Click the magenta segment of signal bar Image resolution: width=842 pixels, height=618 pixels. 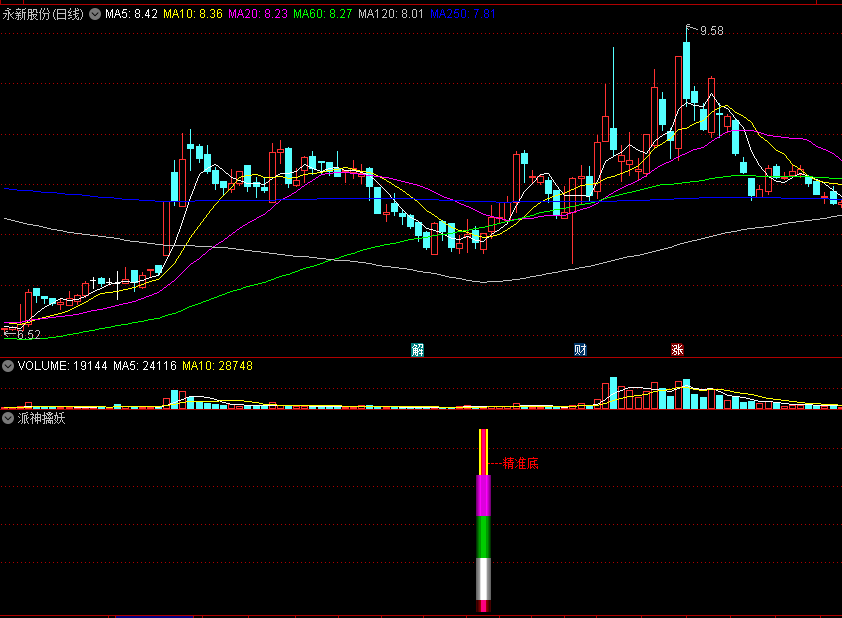coord(483,496)
